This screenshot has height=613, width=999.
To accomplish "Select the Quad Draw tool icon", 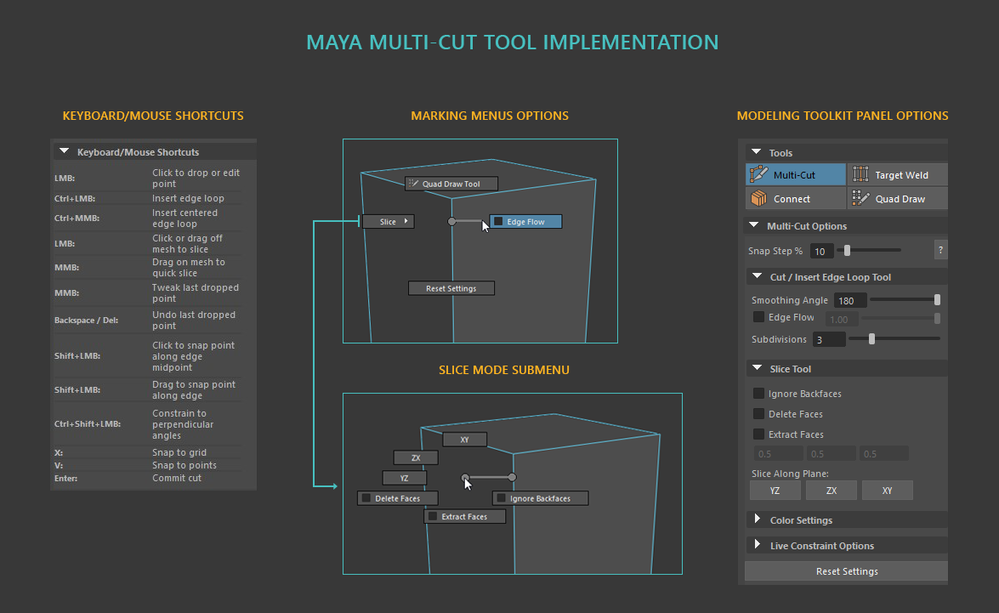I will click(861, 199).
